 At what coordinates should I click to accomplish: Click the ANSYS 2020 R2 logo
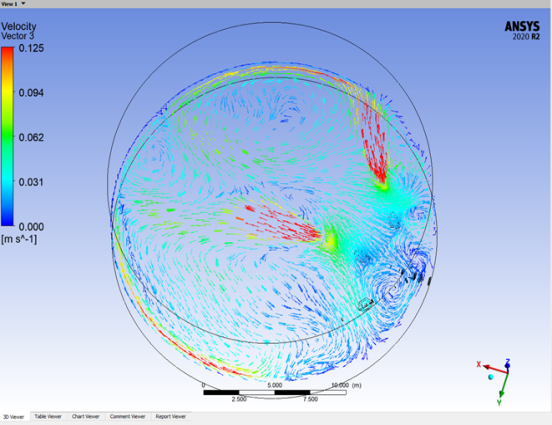pos(522,31)
